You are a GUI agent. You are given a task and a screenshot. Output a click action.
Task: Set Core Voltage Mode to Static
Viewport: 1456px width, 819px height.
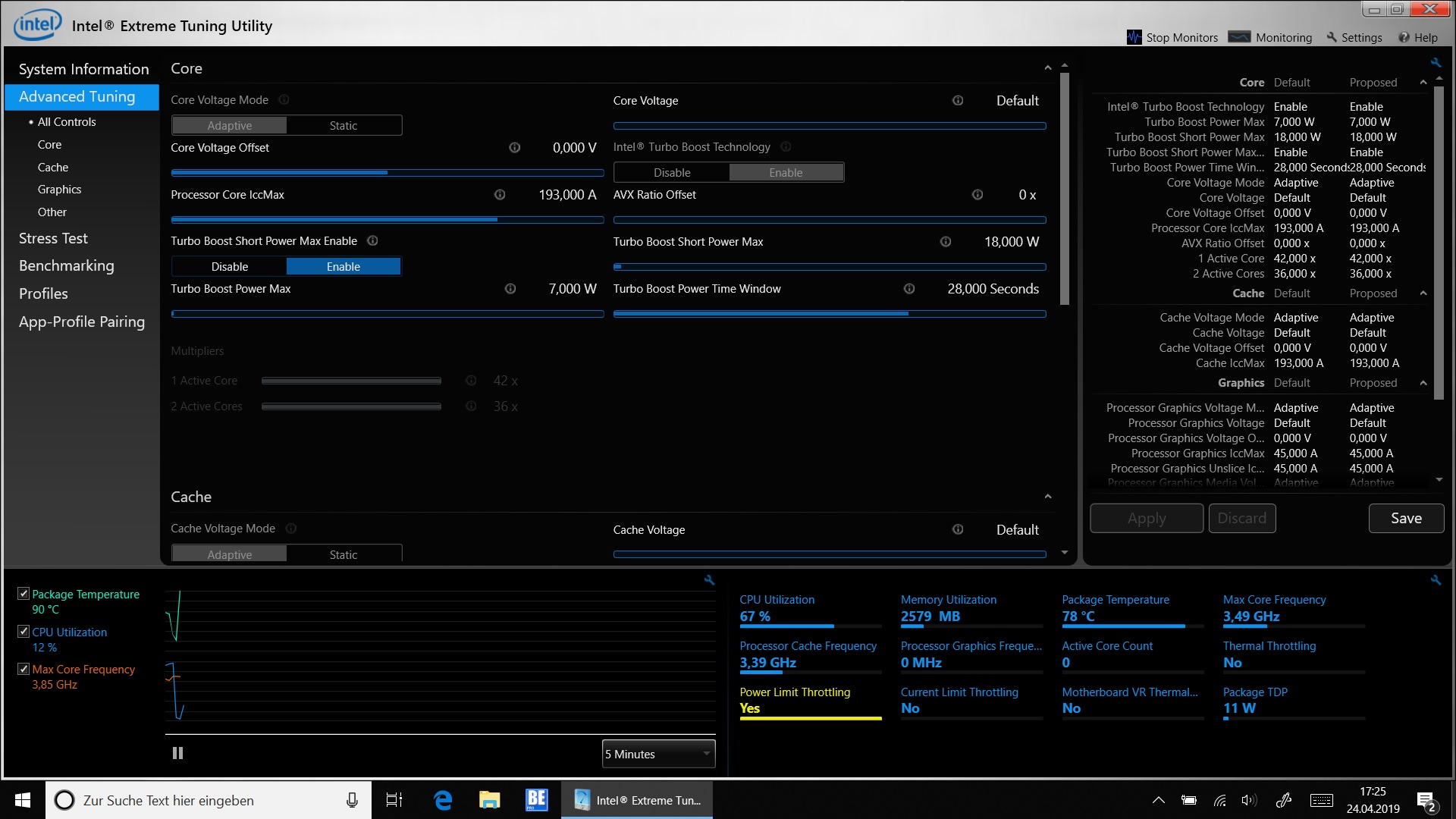point(344,126)
